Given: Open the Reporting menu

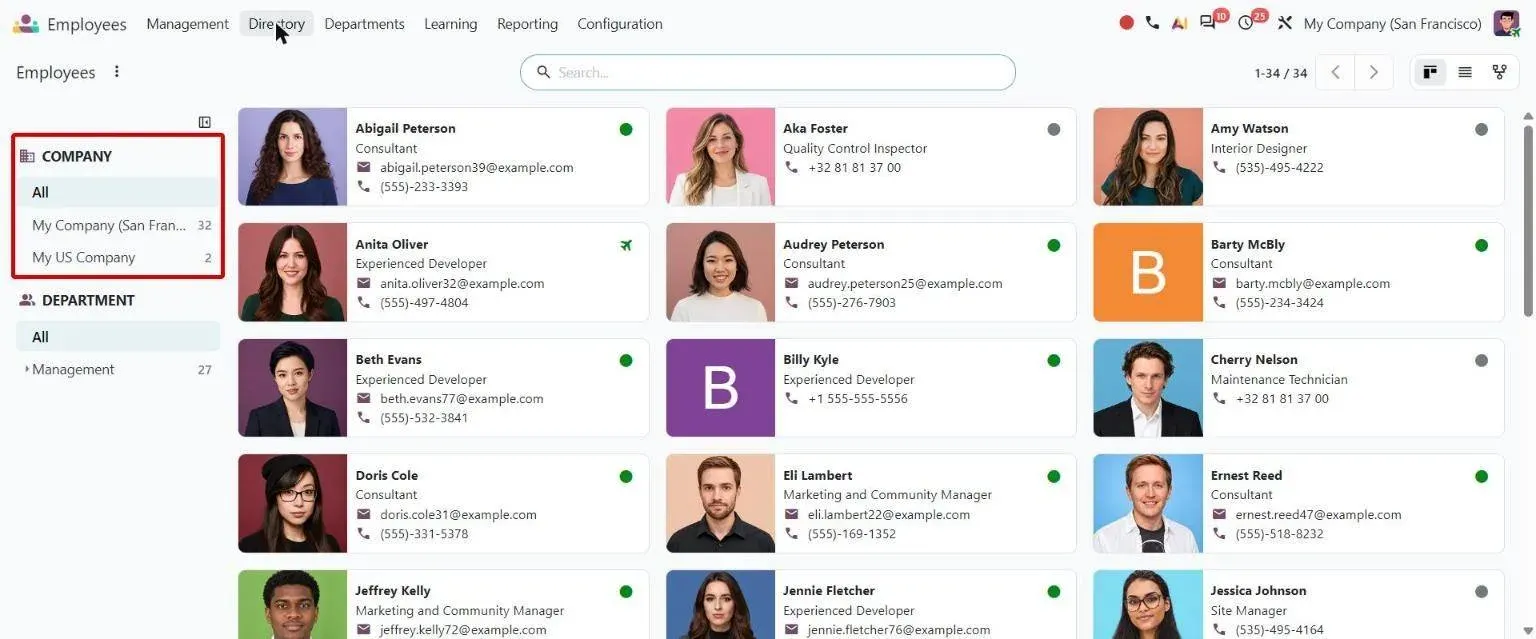Looking at the screenshot, I should click(x=527, y=24).
